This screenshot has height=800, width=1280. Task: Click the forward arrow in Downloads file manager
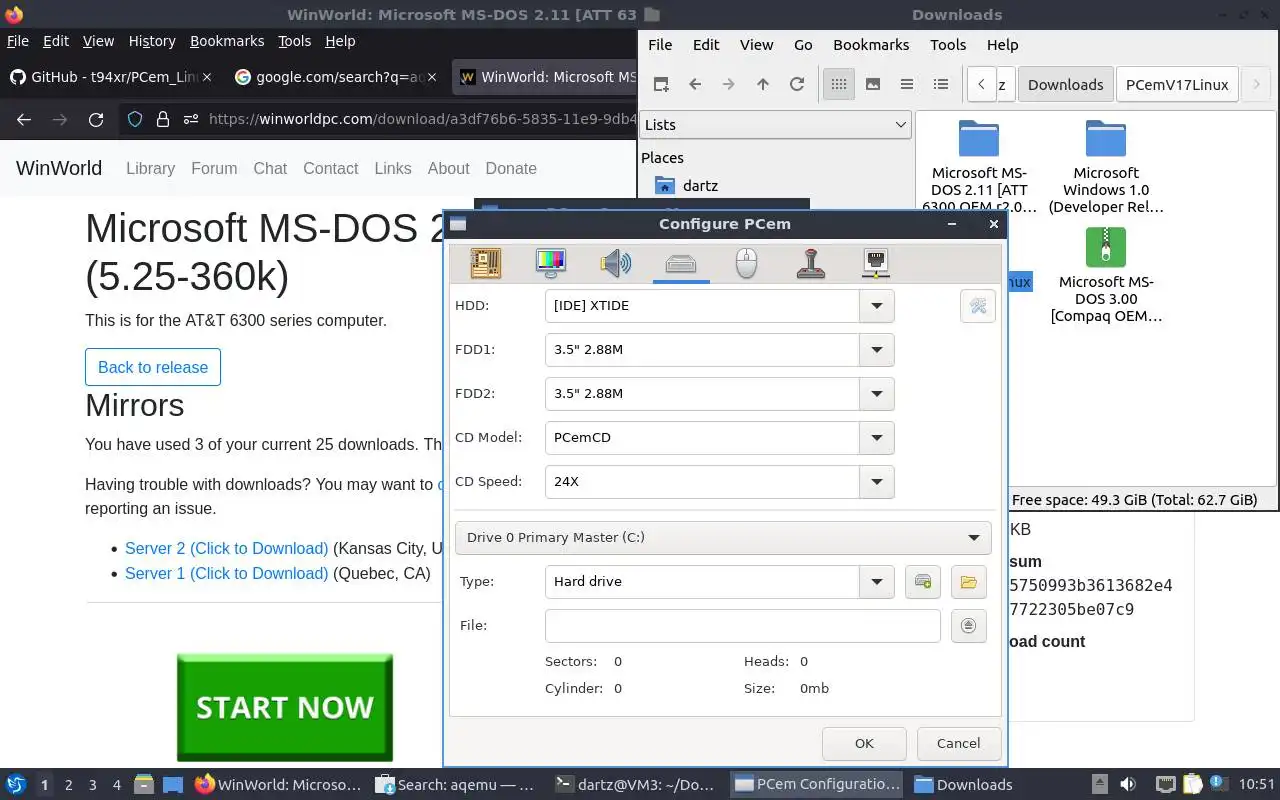(x=729, y=84)
